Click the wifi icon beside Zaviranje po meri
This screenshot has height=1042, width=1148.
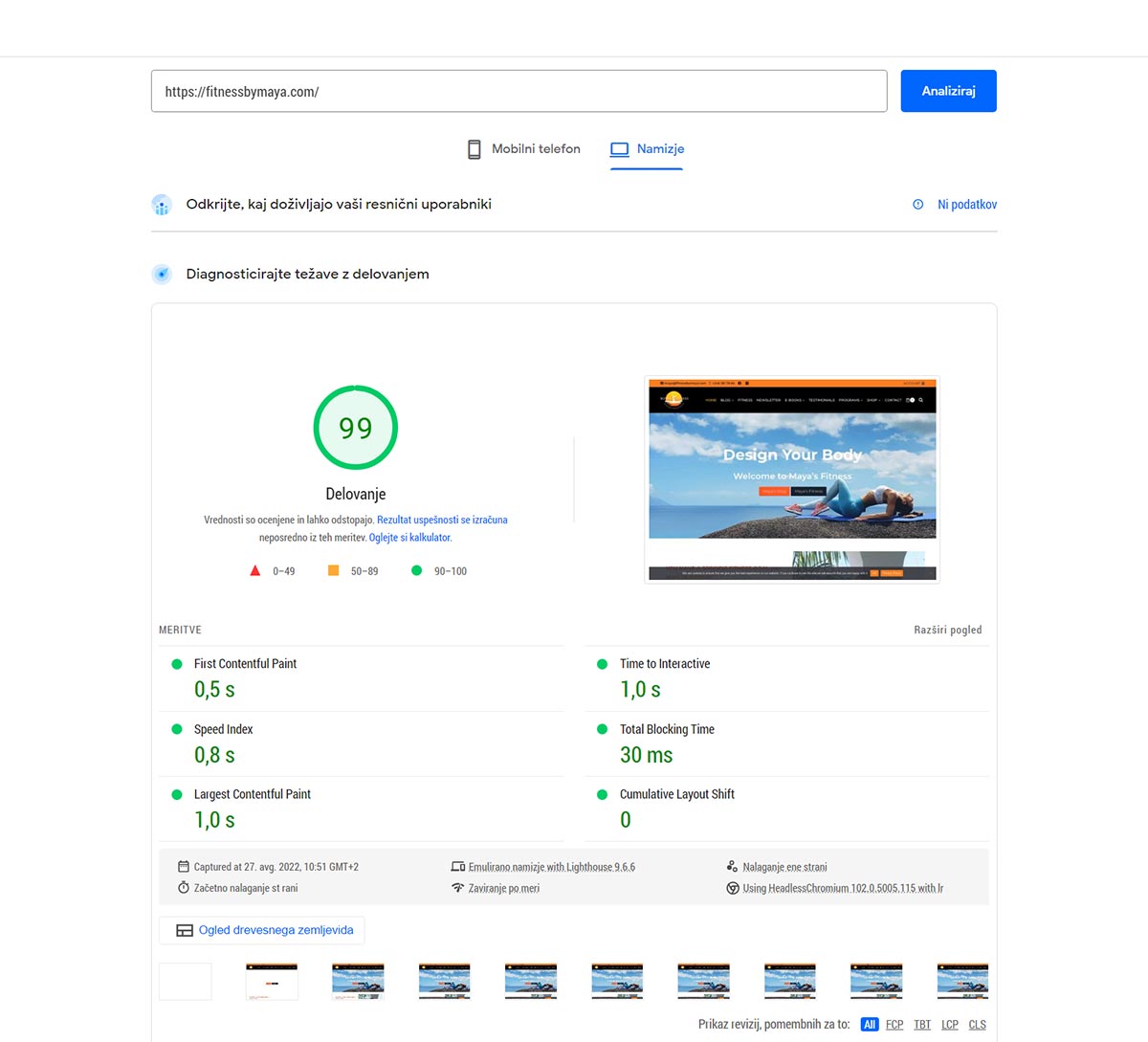pyautogui.click(x=457, y=888)
